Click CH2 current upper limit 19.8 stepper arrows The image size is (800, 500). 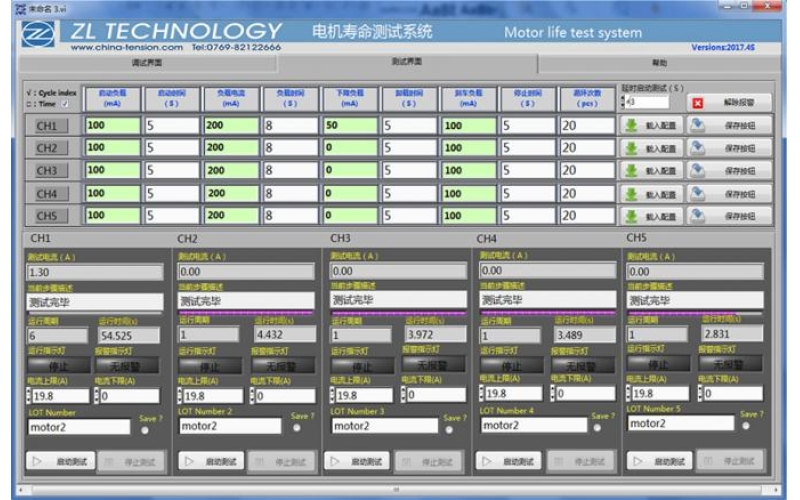180,395
